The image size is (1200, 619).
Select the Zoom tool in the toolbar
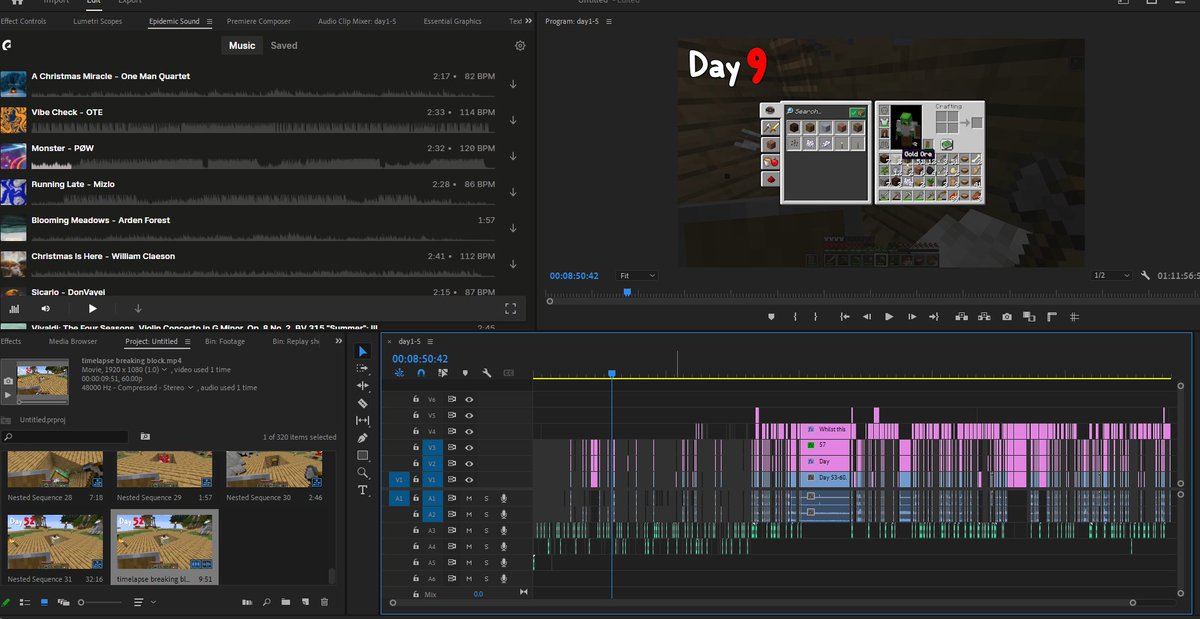pyautogui.click(x=362, y=473)
